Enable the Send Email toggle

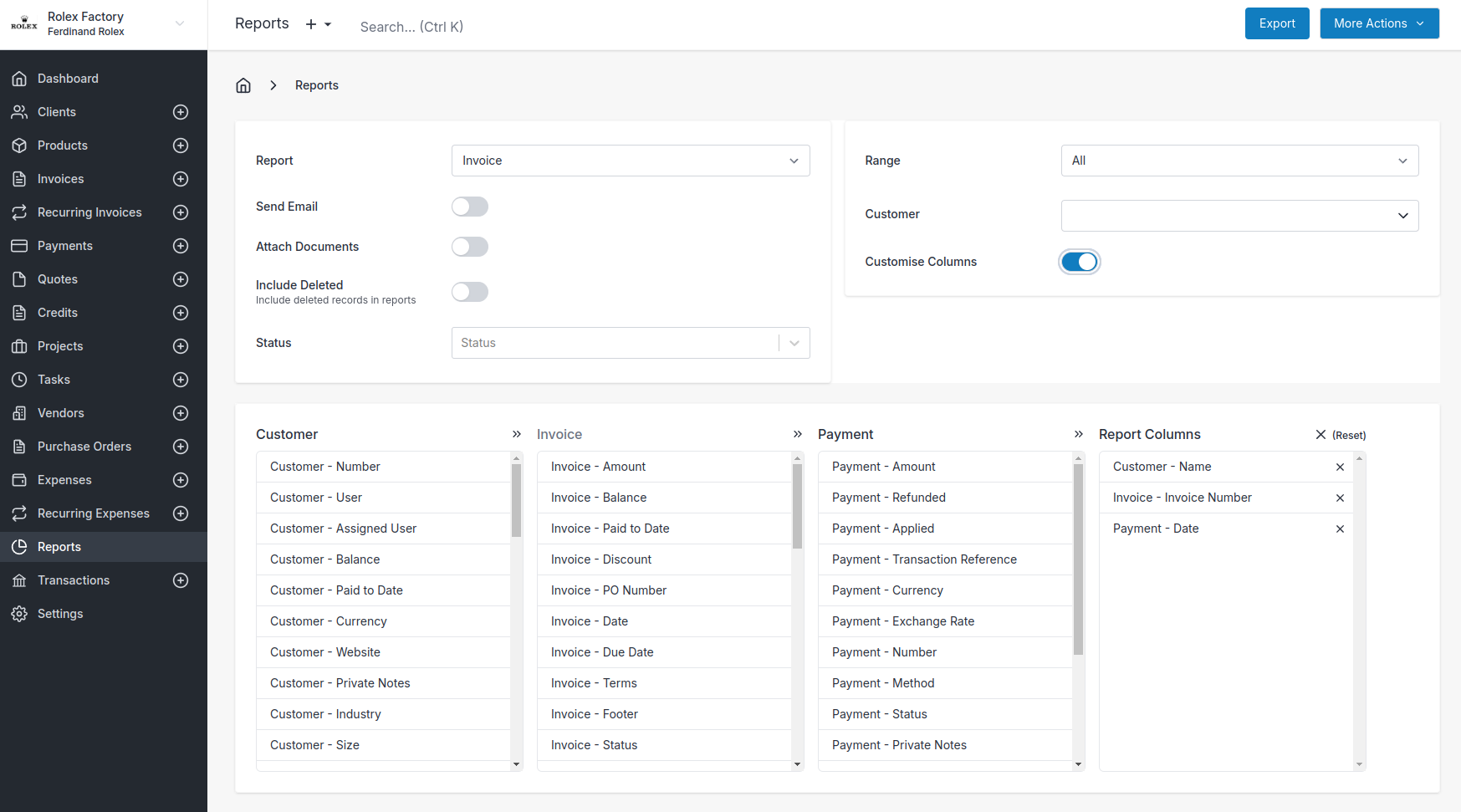click(470, 207)
